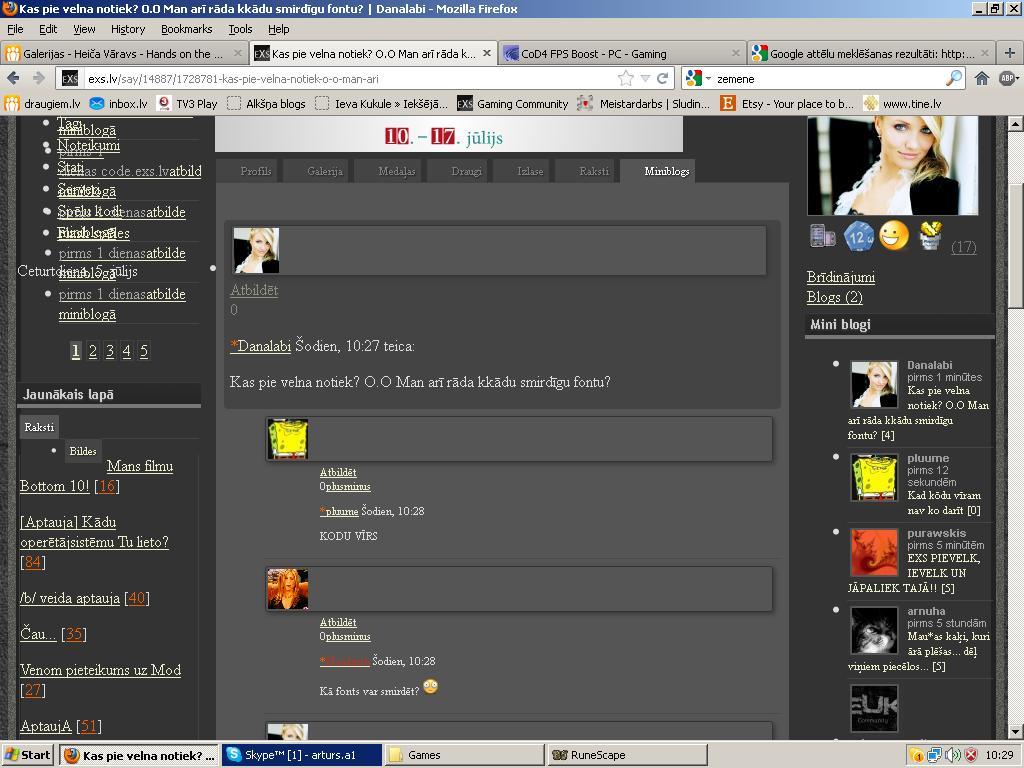Click the search magnifier icon
This screenshot has width=1024, height=768.
pos(953,78)
